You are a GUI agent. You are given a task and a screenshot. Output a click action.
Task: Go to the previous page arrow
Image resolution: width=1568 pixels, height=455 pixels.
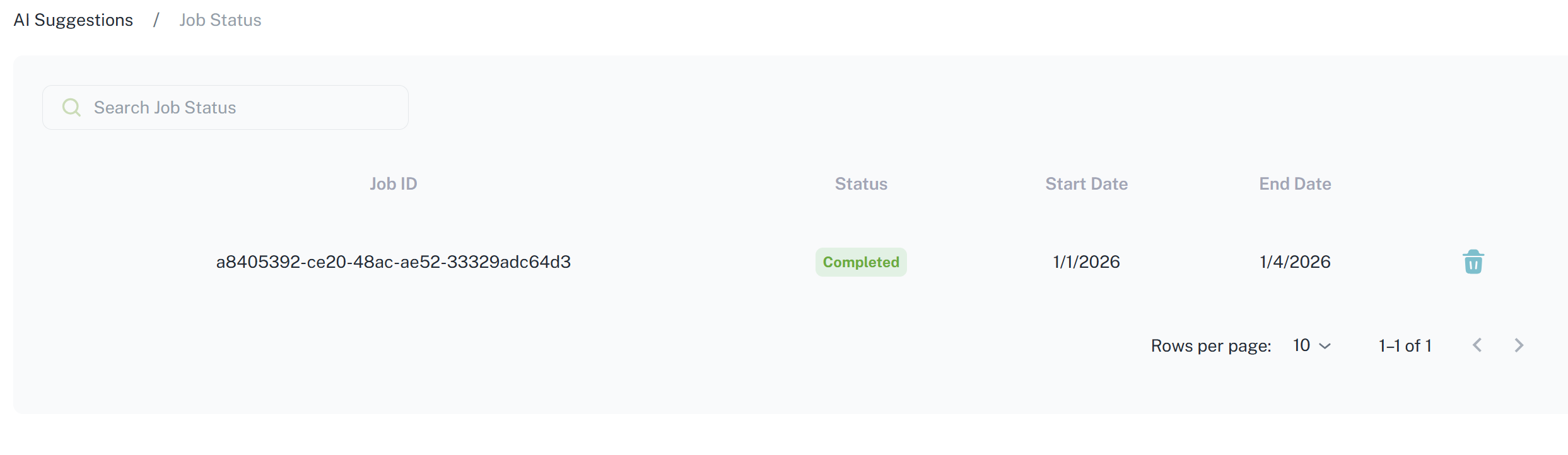1477,345
